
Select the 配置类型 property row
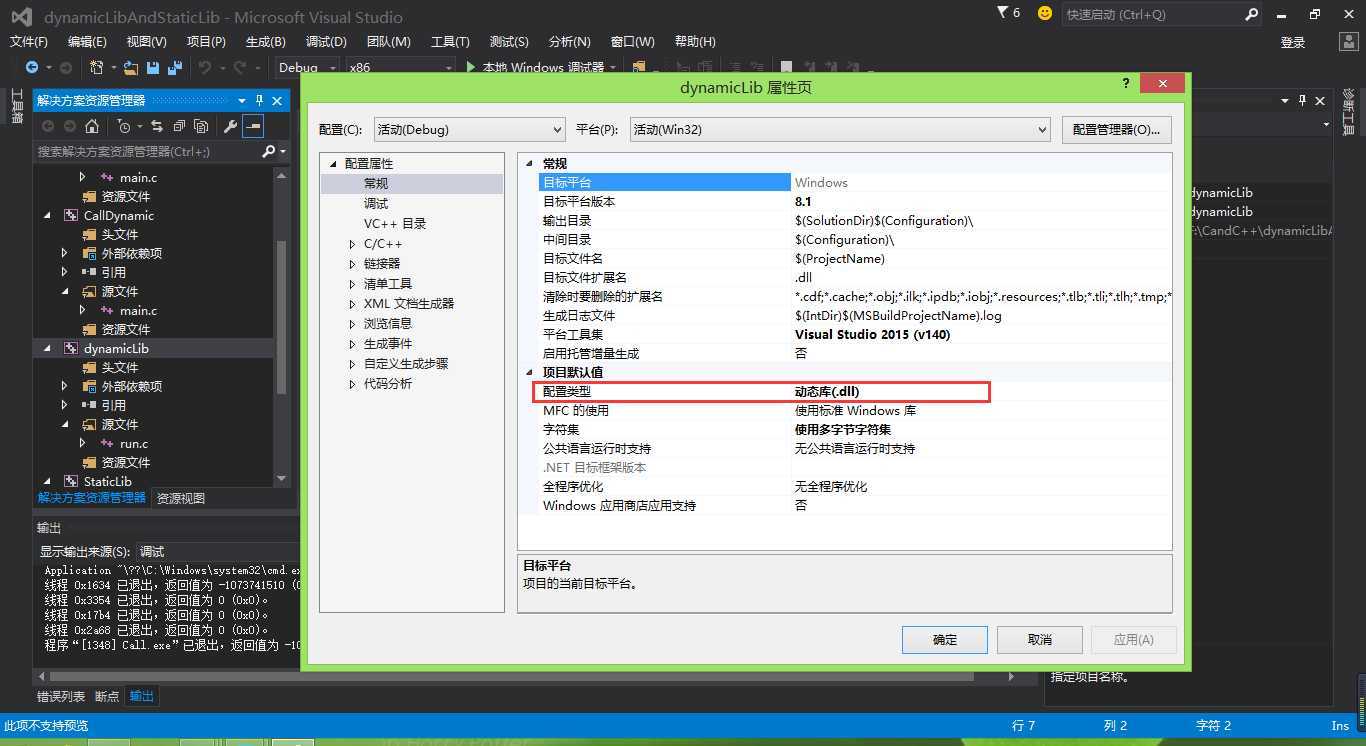click(855, 391)
